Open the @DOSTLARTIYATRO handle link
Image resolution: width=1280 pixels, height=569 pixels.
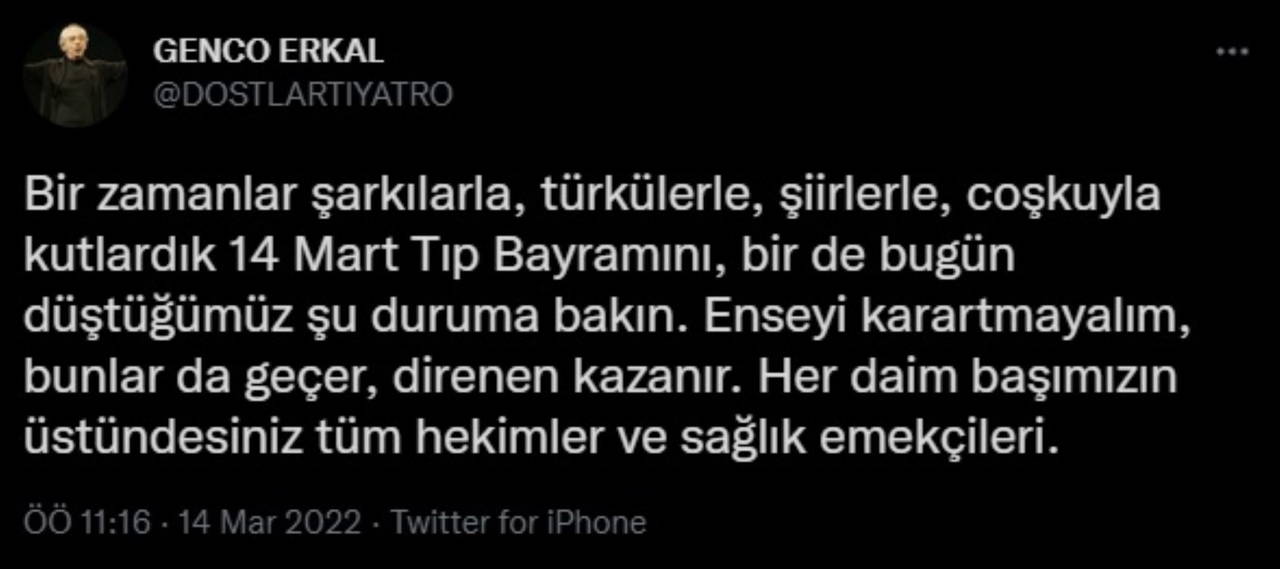(x=302, y=94)
